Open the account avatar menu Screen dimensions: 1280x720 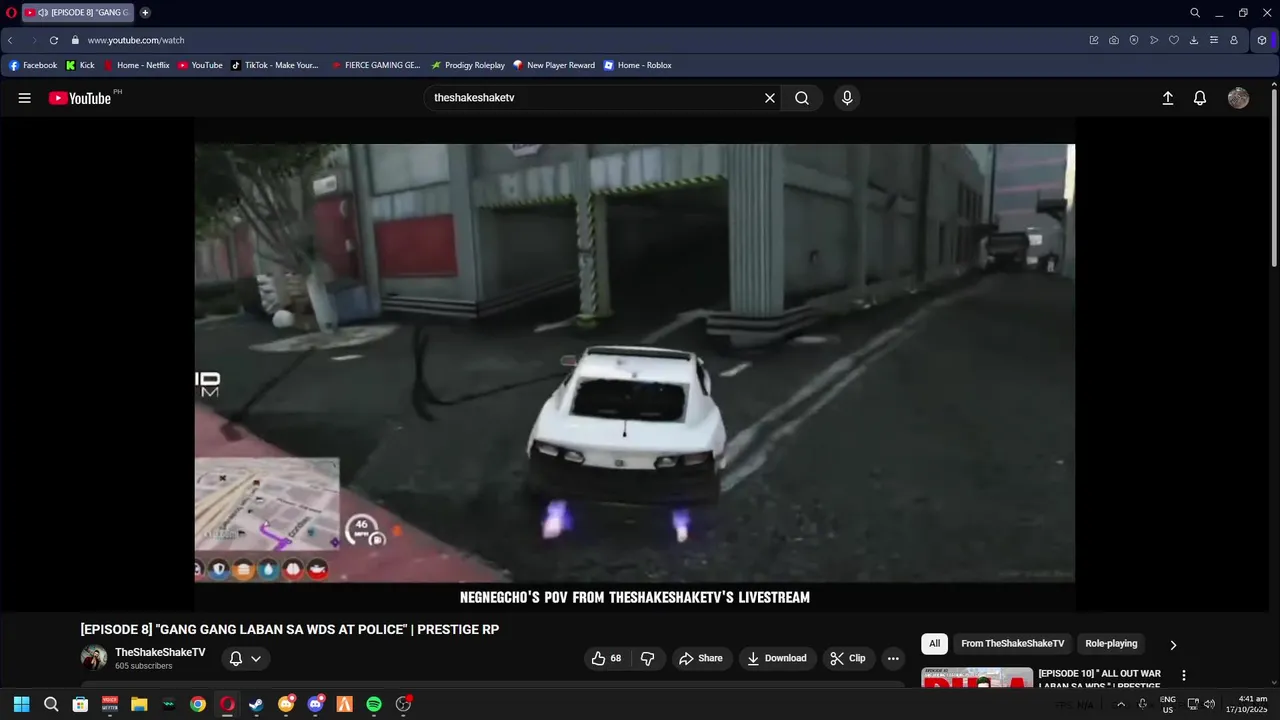click(x=1238, y=98)
